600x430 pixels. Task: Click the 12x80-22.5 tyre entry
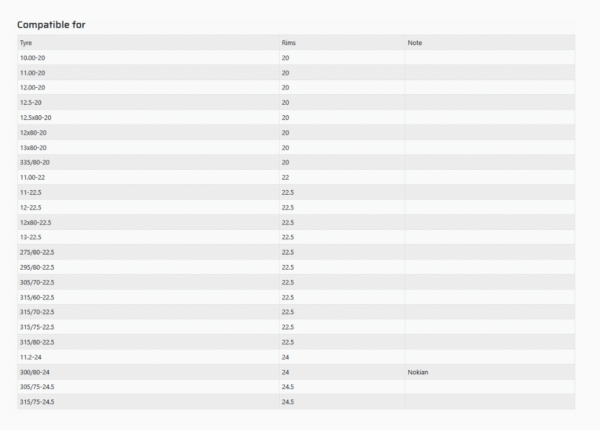coord(36,222)
